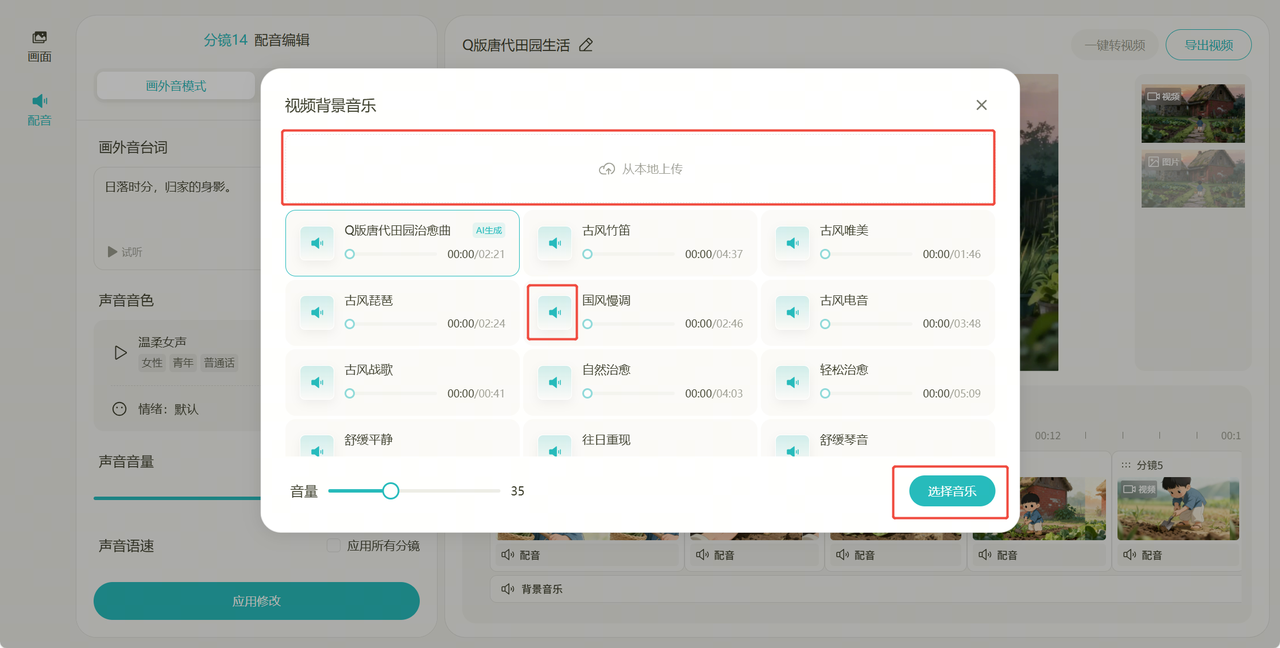Adjust the 音量 slider in music dialog
The height and width of the screenshot is (648, 1280).
413,491
